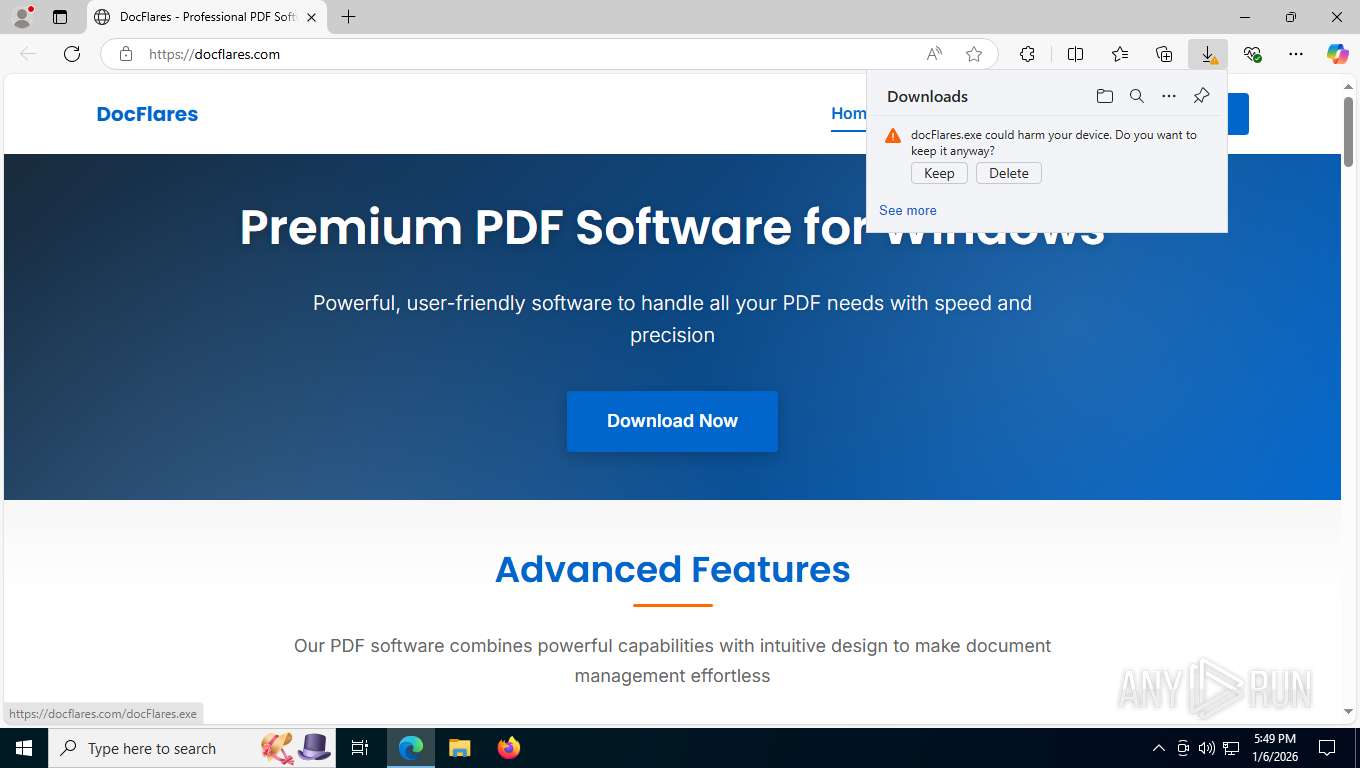
Task: Click the vertical scrollbar thumb
Action: tap(1348, 132)
